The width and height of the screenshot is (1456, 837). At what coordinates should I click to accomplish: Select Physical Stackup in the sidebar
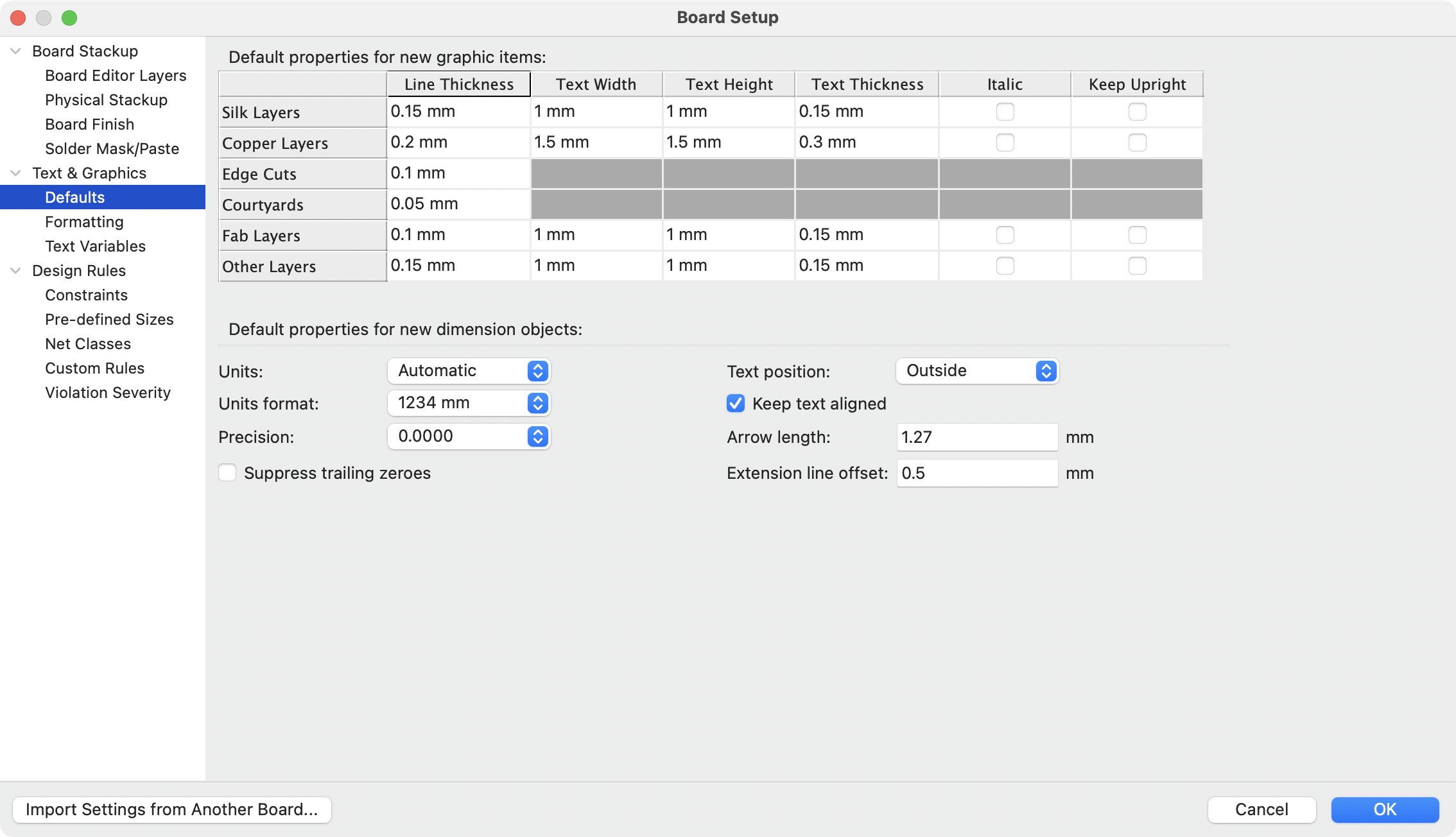106,100
